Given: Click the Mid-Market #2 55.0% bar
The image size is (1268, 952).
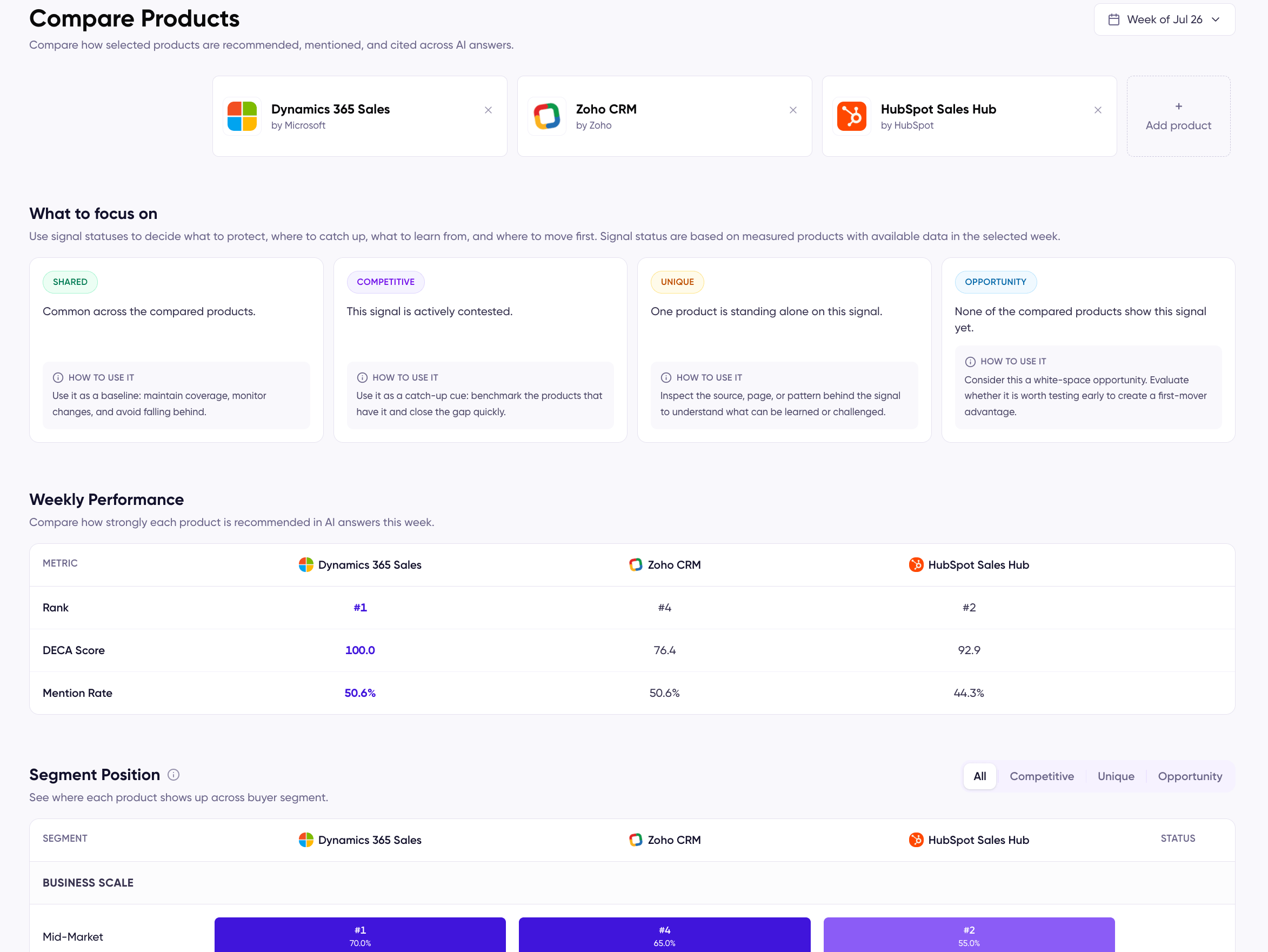Looking at the screenshot, I should [969, 935].
